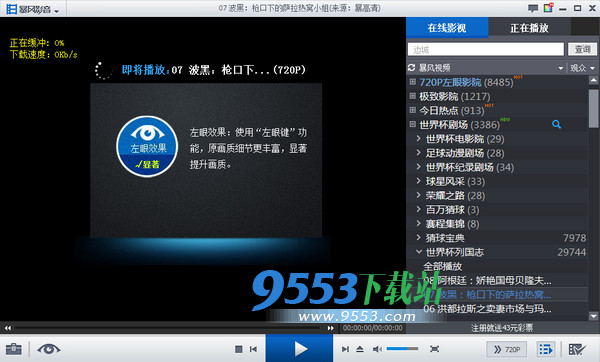Expand the 今日热点 category
Viewport: 600px width, 362px height.
pos(412,110)
